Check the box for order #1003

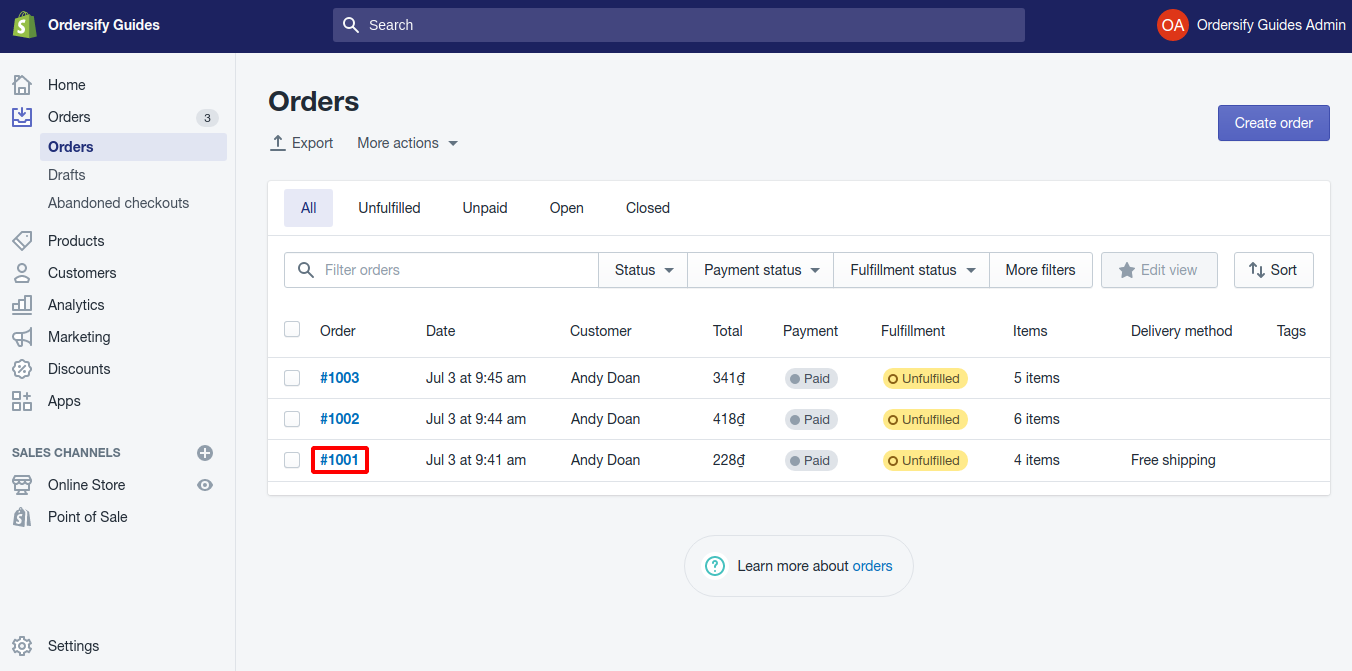(292, 378)
